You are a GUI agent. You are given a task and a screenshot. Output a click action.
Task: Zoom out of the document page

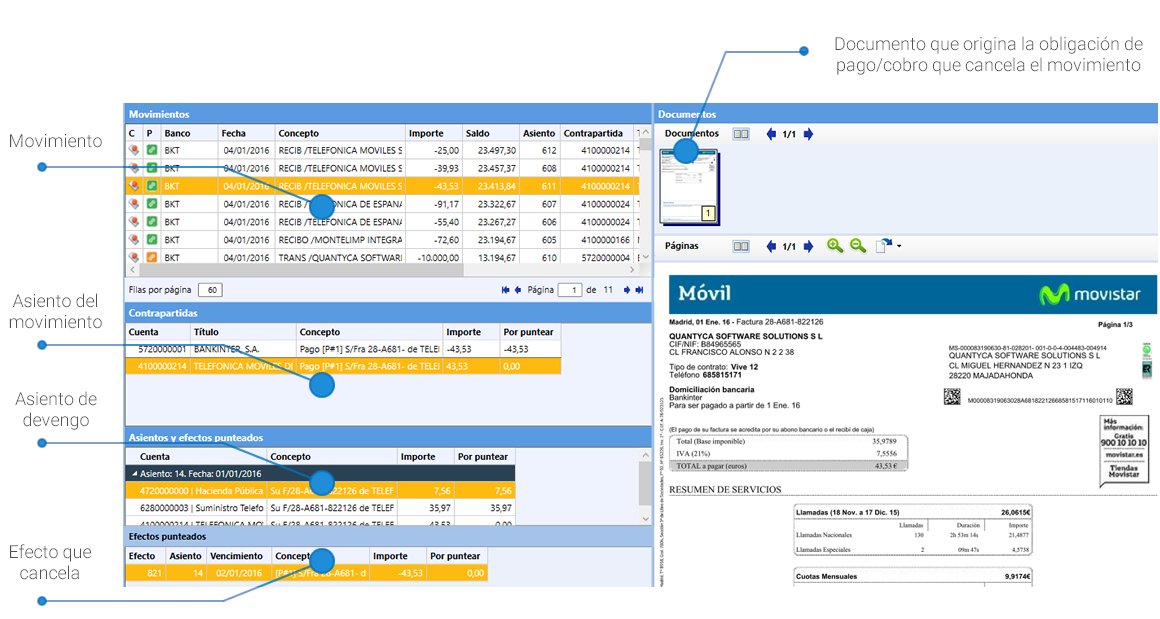click(x=857, y=246)
